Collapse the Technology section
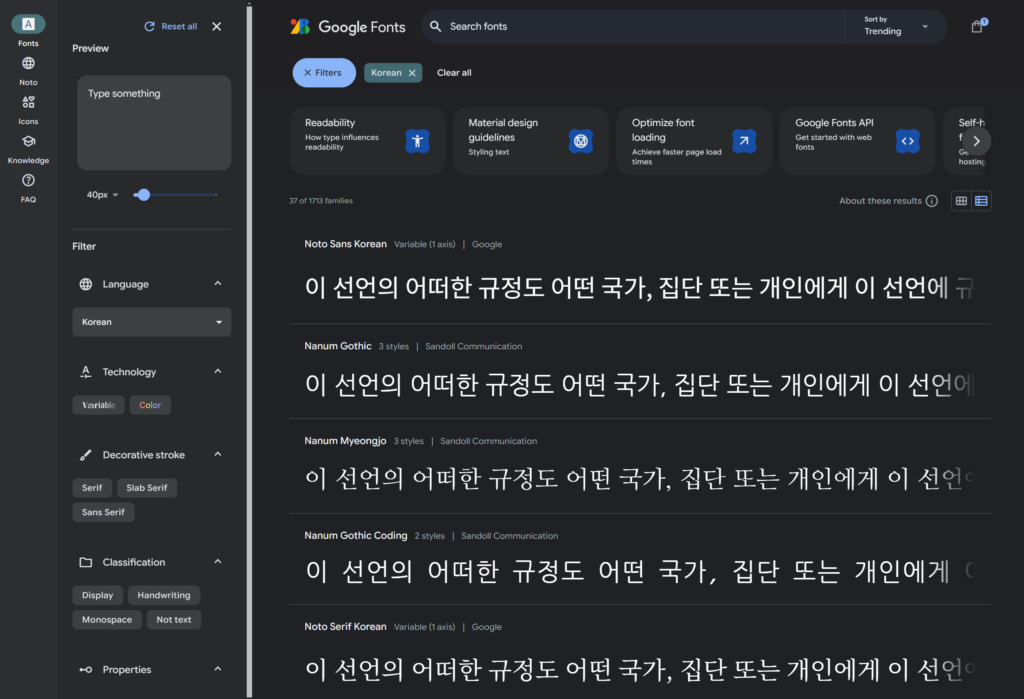1024x699 pixels. tap(218, 371)
